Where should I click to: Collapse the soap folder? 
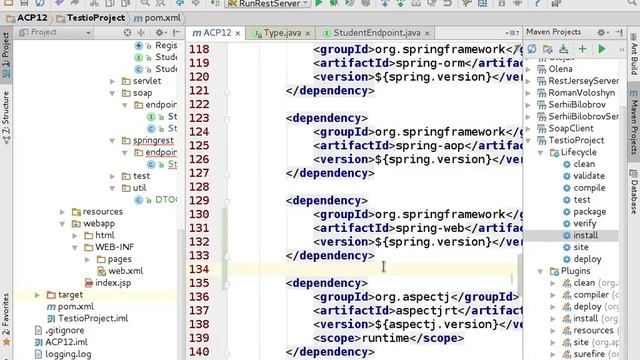112,93
